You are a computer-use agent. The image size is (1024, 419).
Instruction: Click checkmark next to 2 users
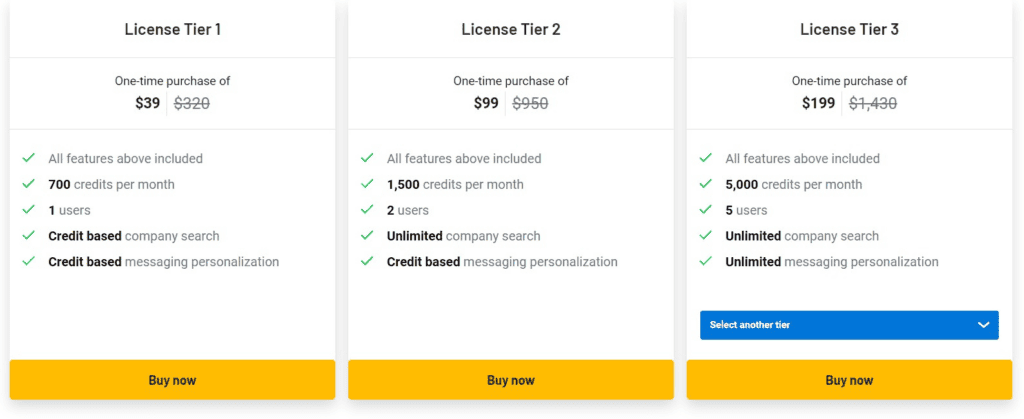[x=368, y=210]
